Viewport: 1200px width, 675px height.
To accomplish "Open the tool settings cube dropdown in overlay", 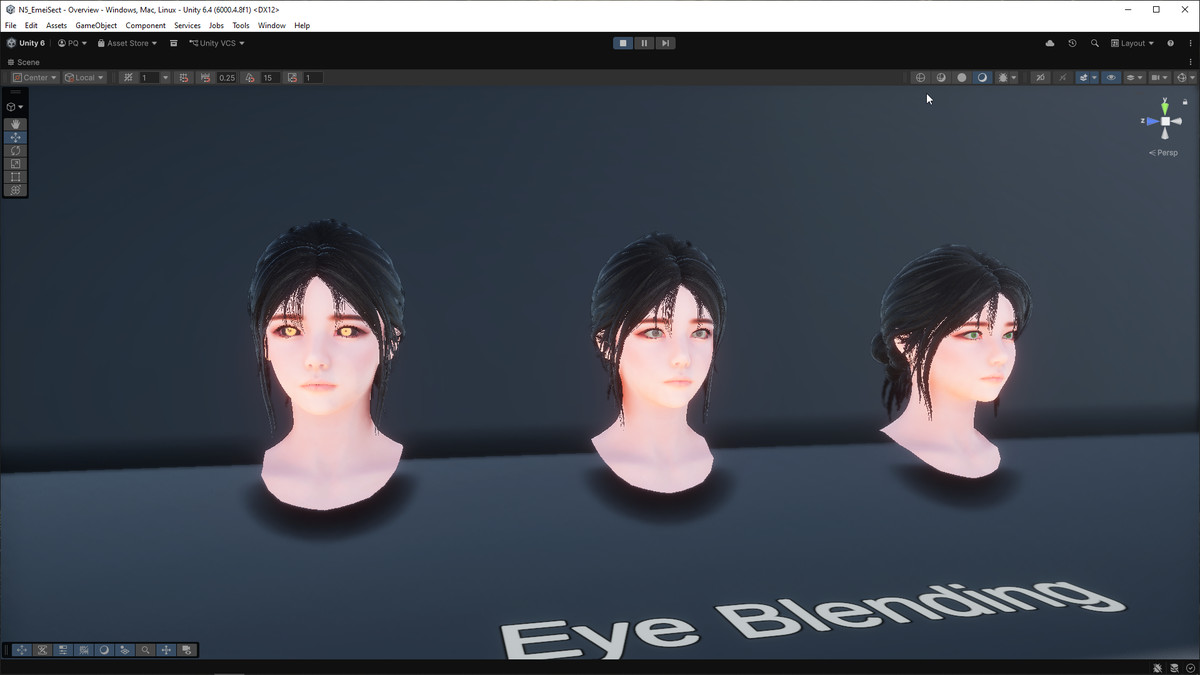I will pyautogui.click(x=15, y=106).
